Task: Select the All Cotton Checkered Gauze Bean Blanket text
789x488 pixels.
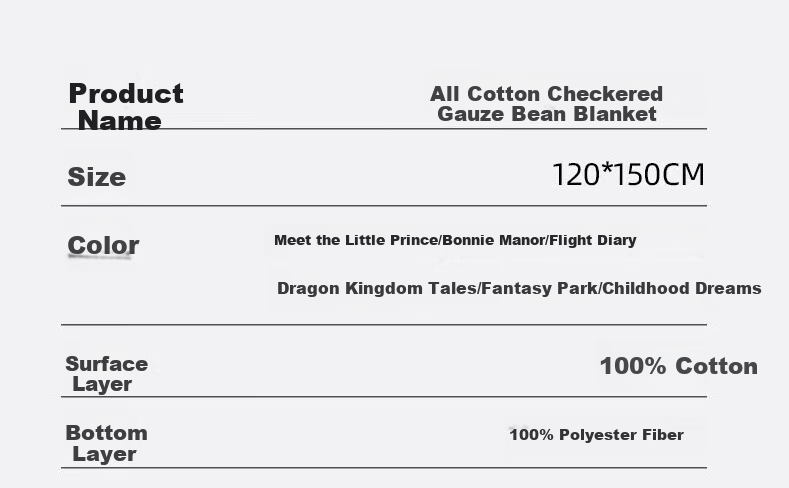Action: tap(546, 104)
